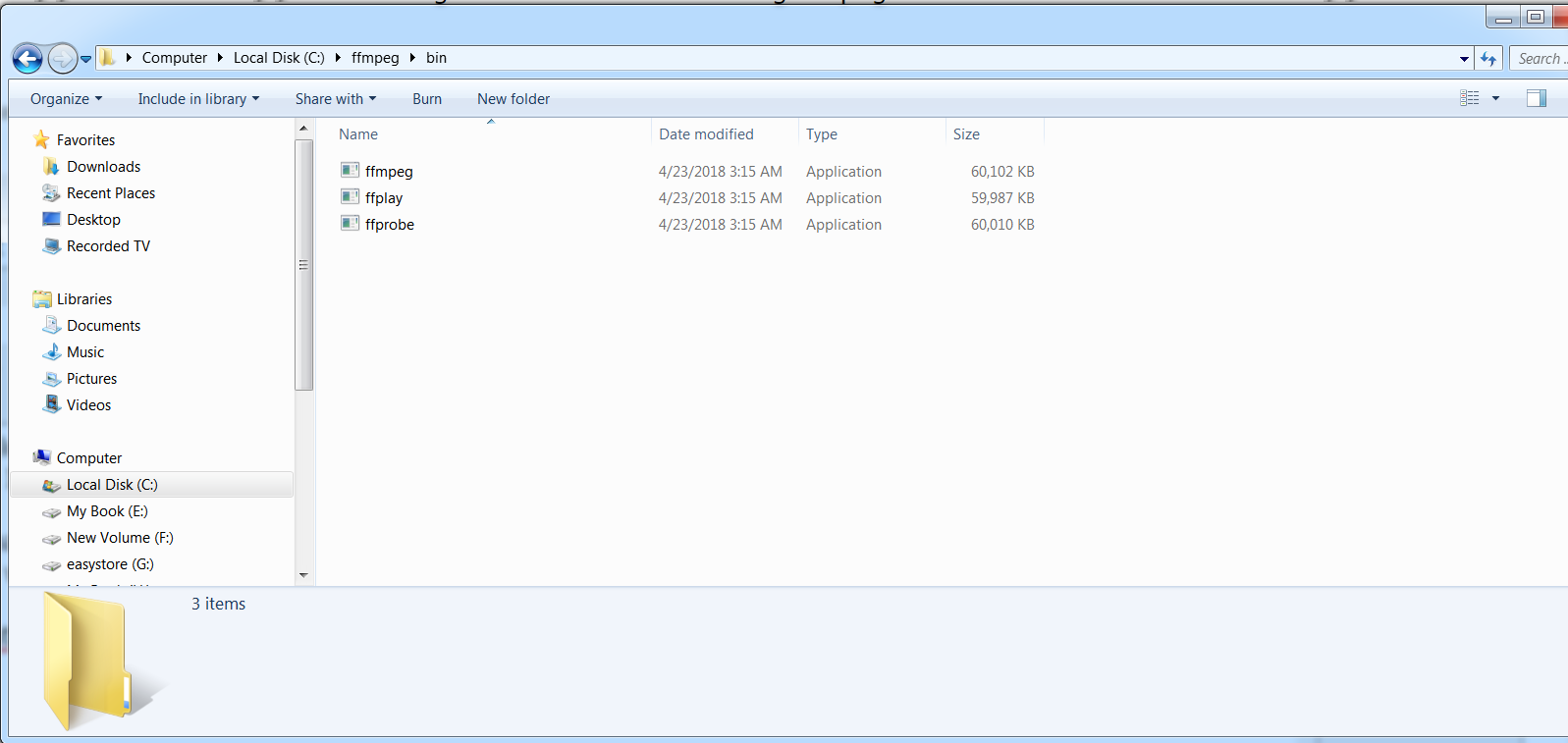Open the view options dropdown arrow
The height and width of the screenshot is (743, 1568).
[1495, 98]
